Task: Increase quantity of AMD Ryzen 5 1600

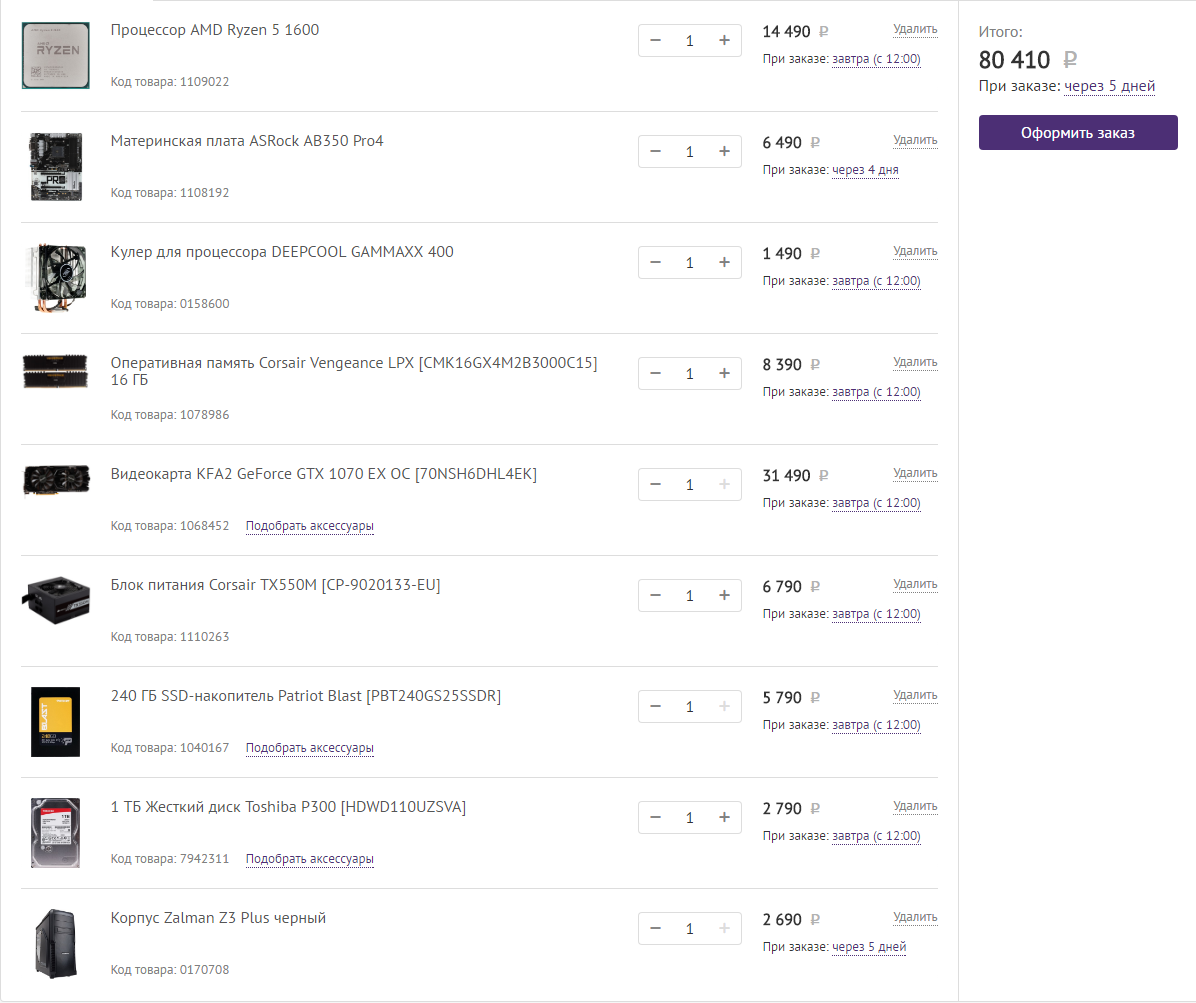Action: (x=724, y=41)
